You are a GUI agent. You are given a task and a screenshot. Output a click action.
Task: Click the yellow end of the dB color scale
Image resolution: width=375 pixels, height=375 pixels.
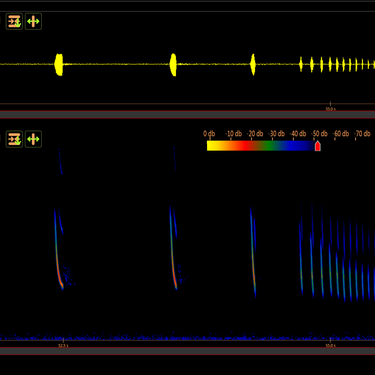coord(213,146)
